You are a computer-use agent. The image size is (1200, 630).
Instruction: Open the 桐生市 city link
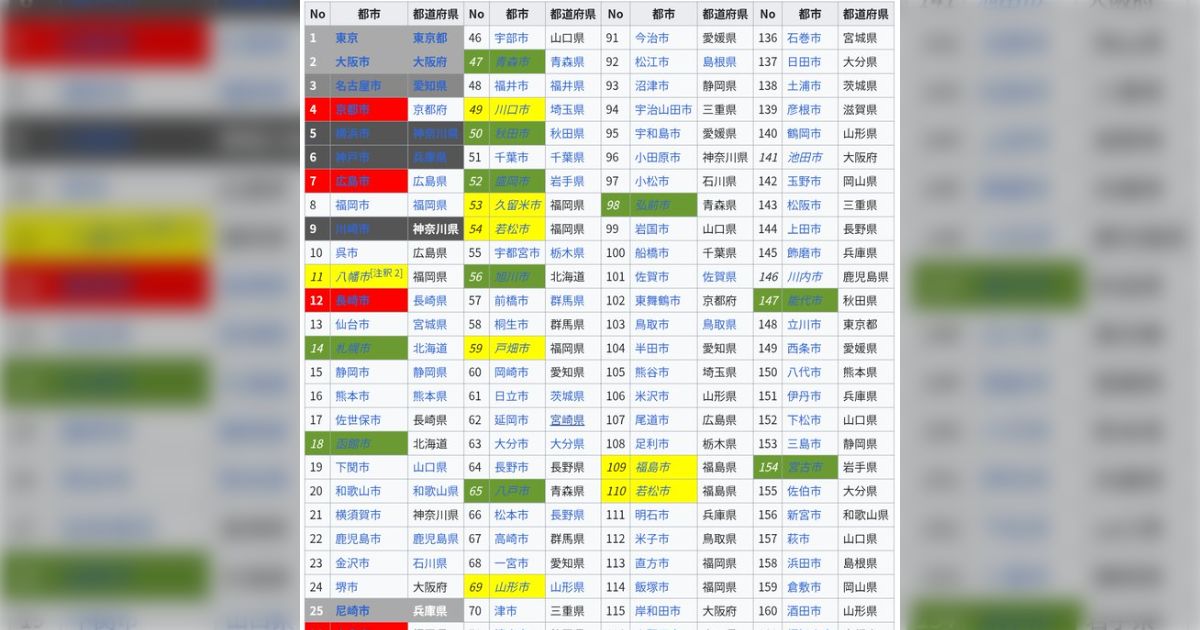tap(512, 325)
